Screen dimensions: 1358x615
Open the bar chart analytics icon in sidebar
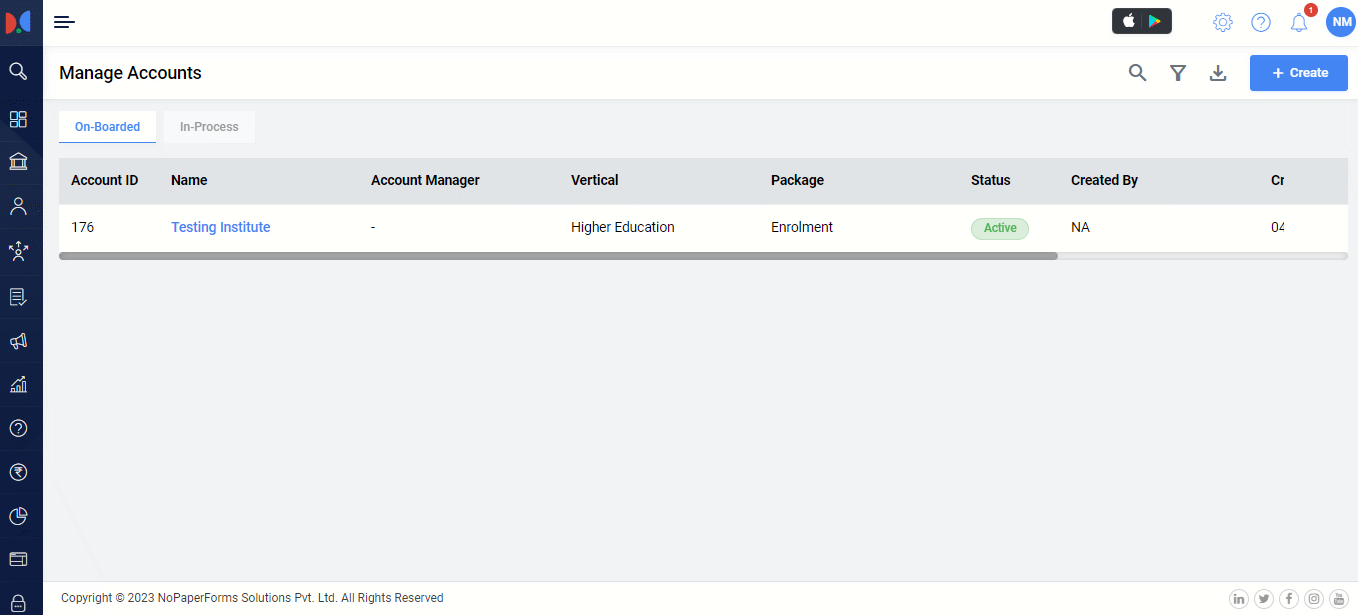click(x=18, y=384)
